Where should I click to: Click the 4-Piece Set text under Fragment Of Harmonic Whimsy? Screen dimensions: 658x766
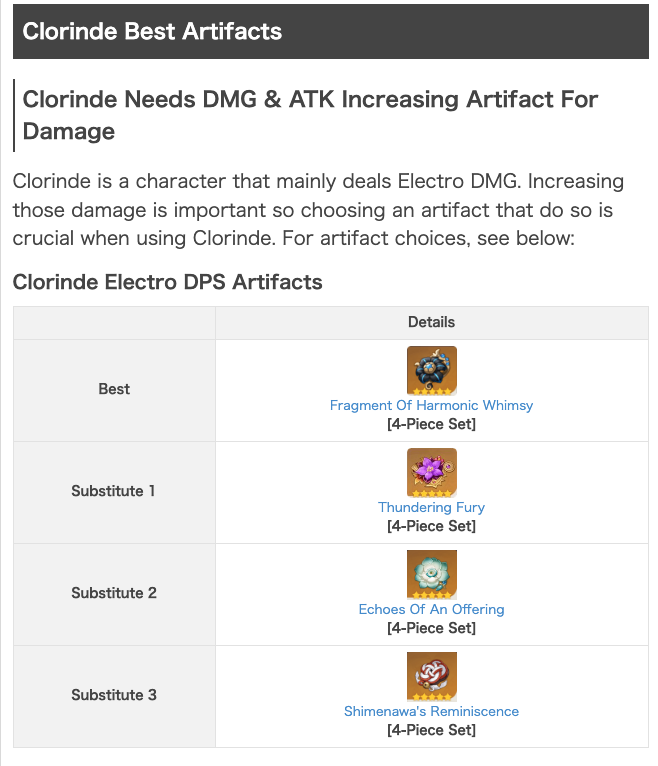click(432, 424)
